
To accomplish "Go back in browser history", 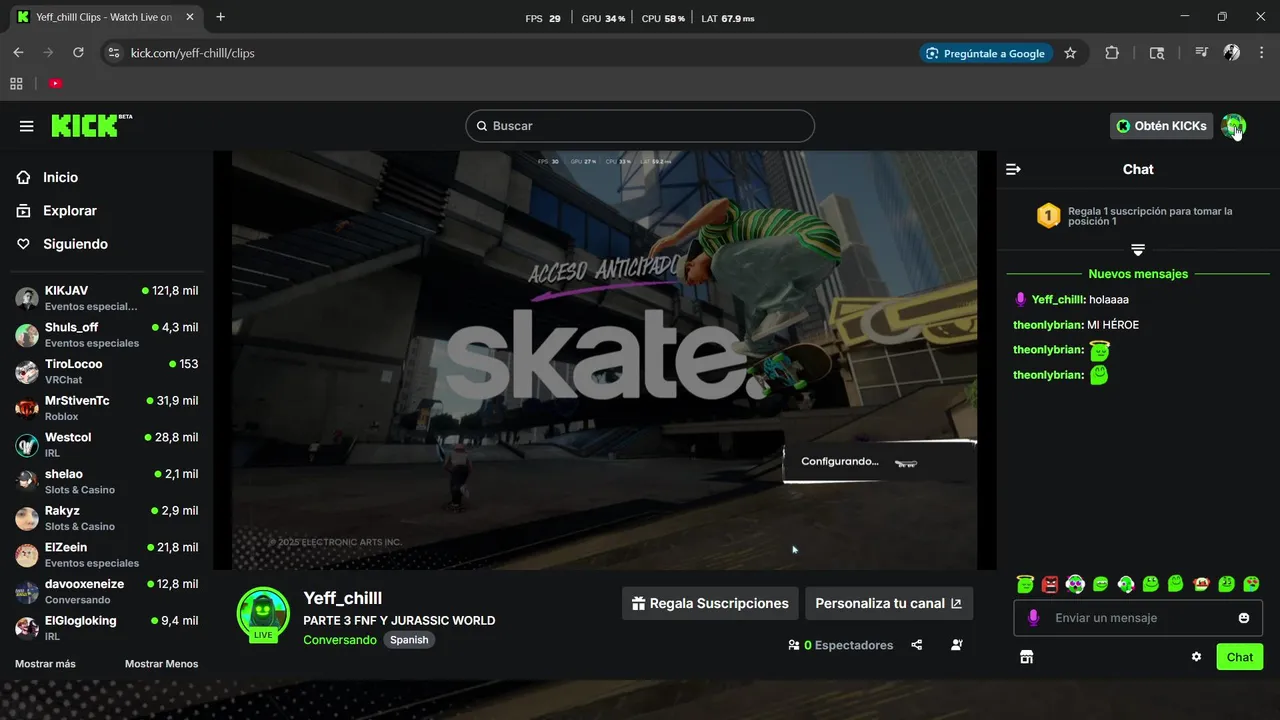I will (18, 53).
